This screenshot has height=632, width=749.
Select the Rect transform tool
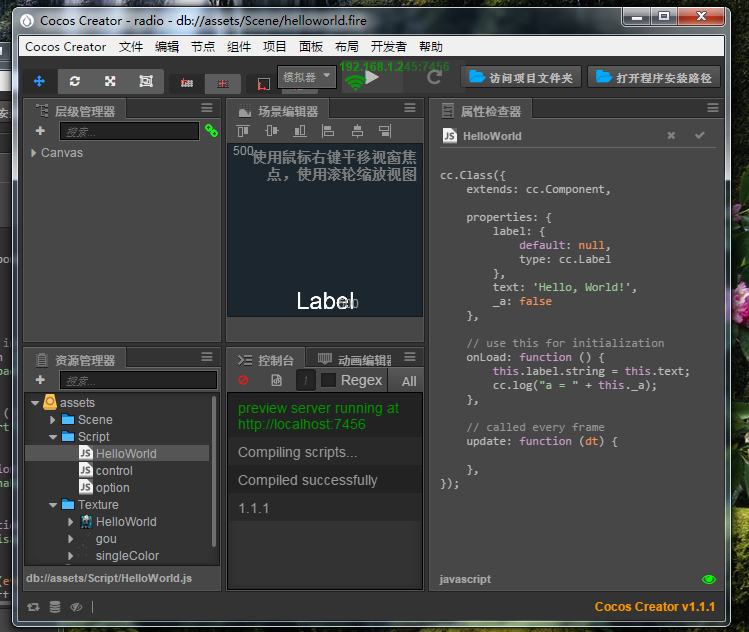[146, 81]
